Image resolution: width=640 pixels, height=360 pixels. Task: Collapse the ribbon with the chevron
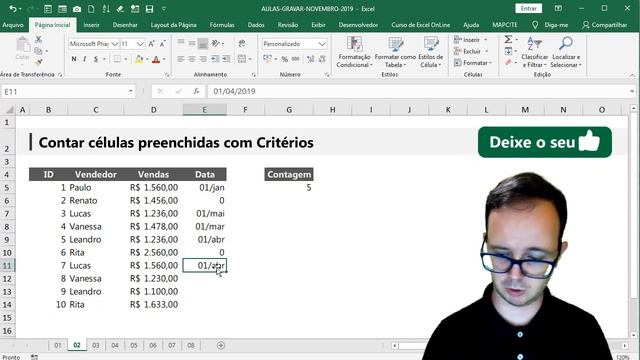click(632, 75)
